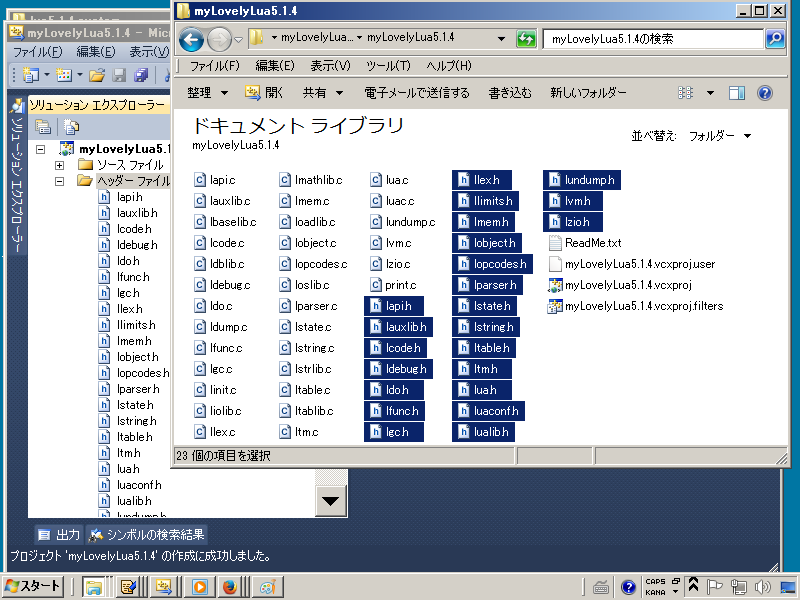Select highlighted lopcodes.h in Explorer
The height and width of the screenshot is (600, 800).
(x=492, y=264)
